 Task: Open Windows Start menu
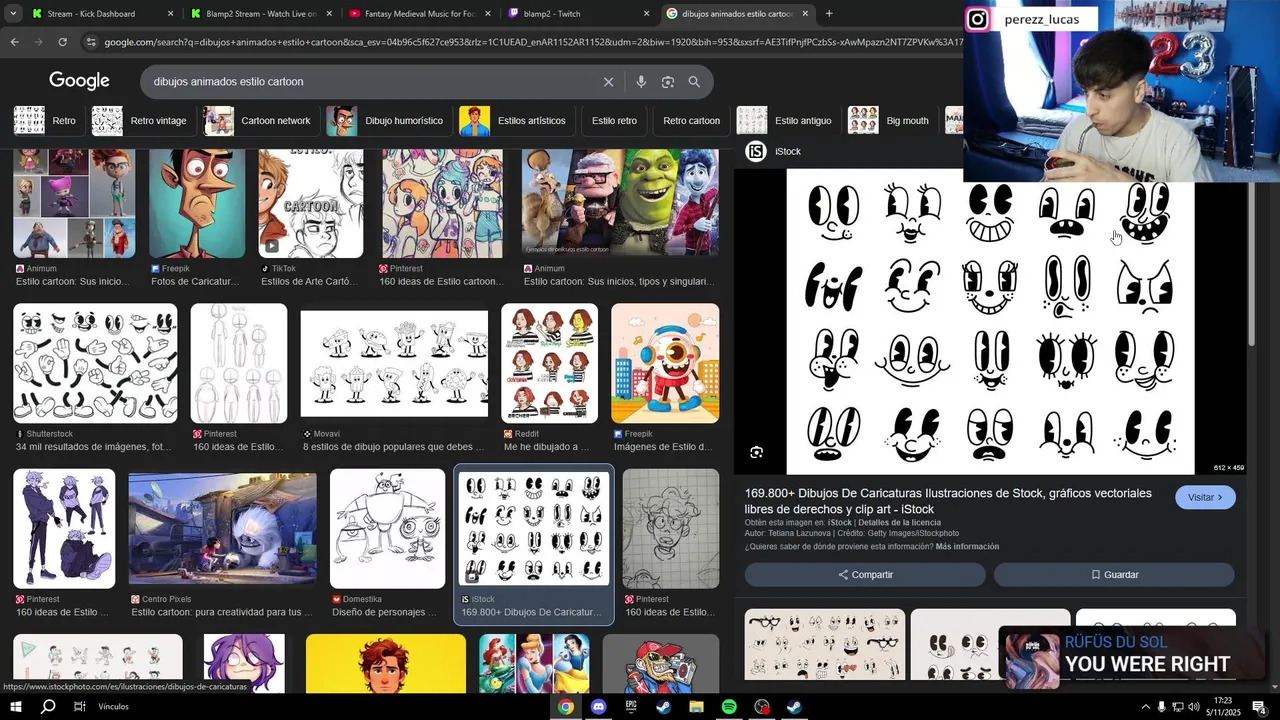15,707
